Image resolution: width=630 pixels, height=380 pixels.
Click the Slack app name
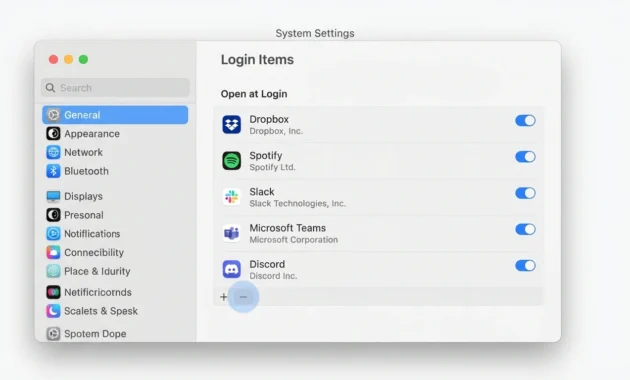click(262, 192)
